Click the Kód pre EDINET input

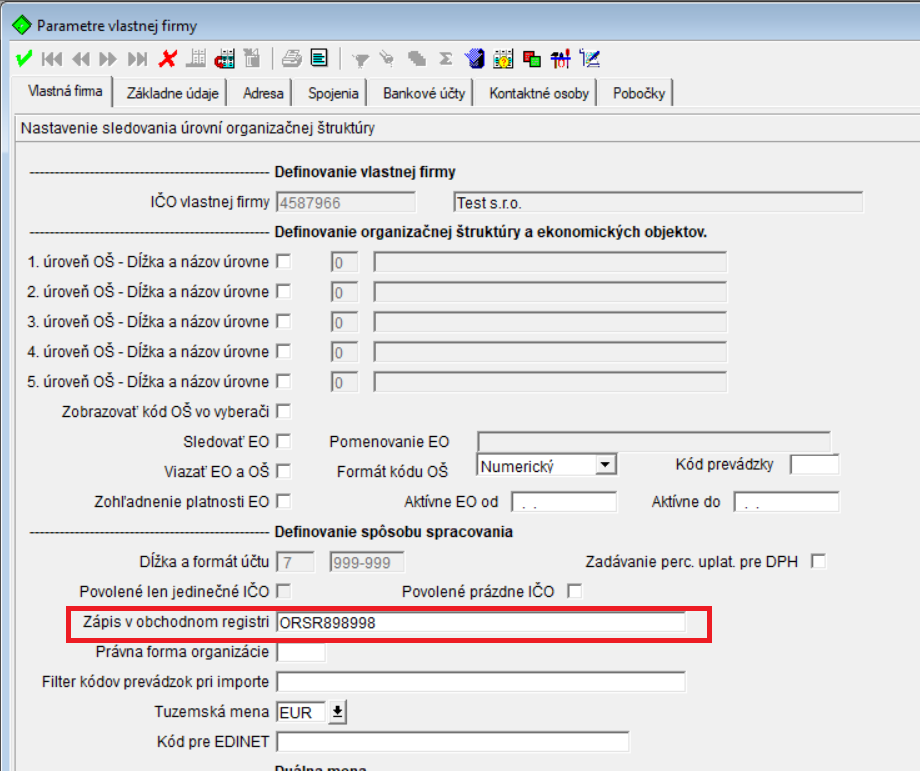pyautogui.click(x=452, y=742)
